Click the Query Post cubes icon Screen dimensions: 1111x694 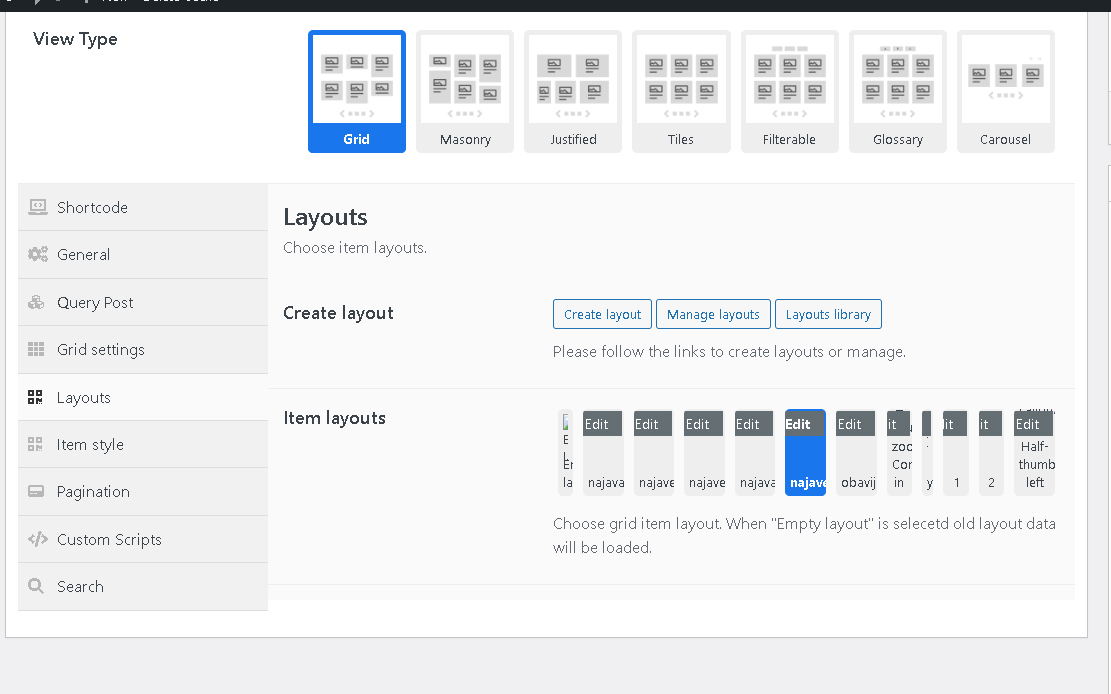[x=37, y=302]
